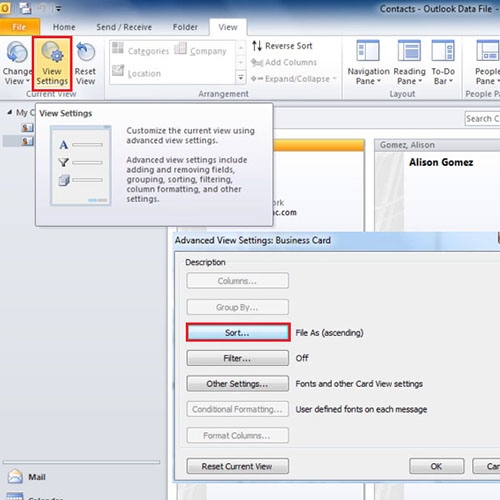500x500 pixels.
Task: Open Calendar in navigation pane
Action: click(35, 496)
